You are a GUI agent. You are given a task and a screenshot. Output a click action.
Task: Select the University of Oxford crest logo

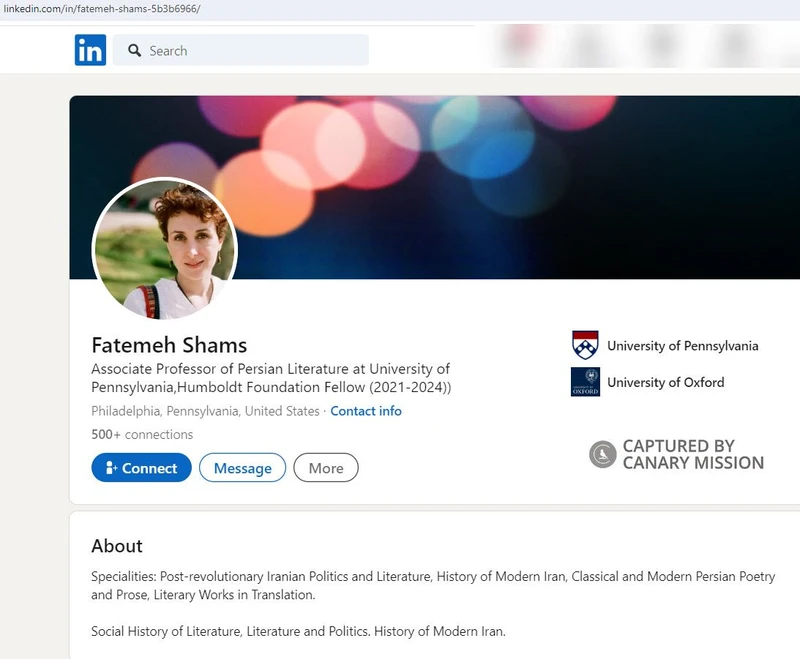pyautogui.click(x=585, y=383)
